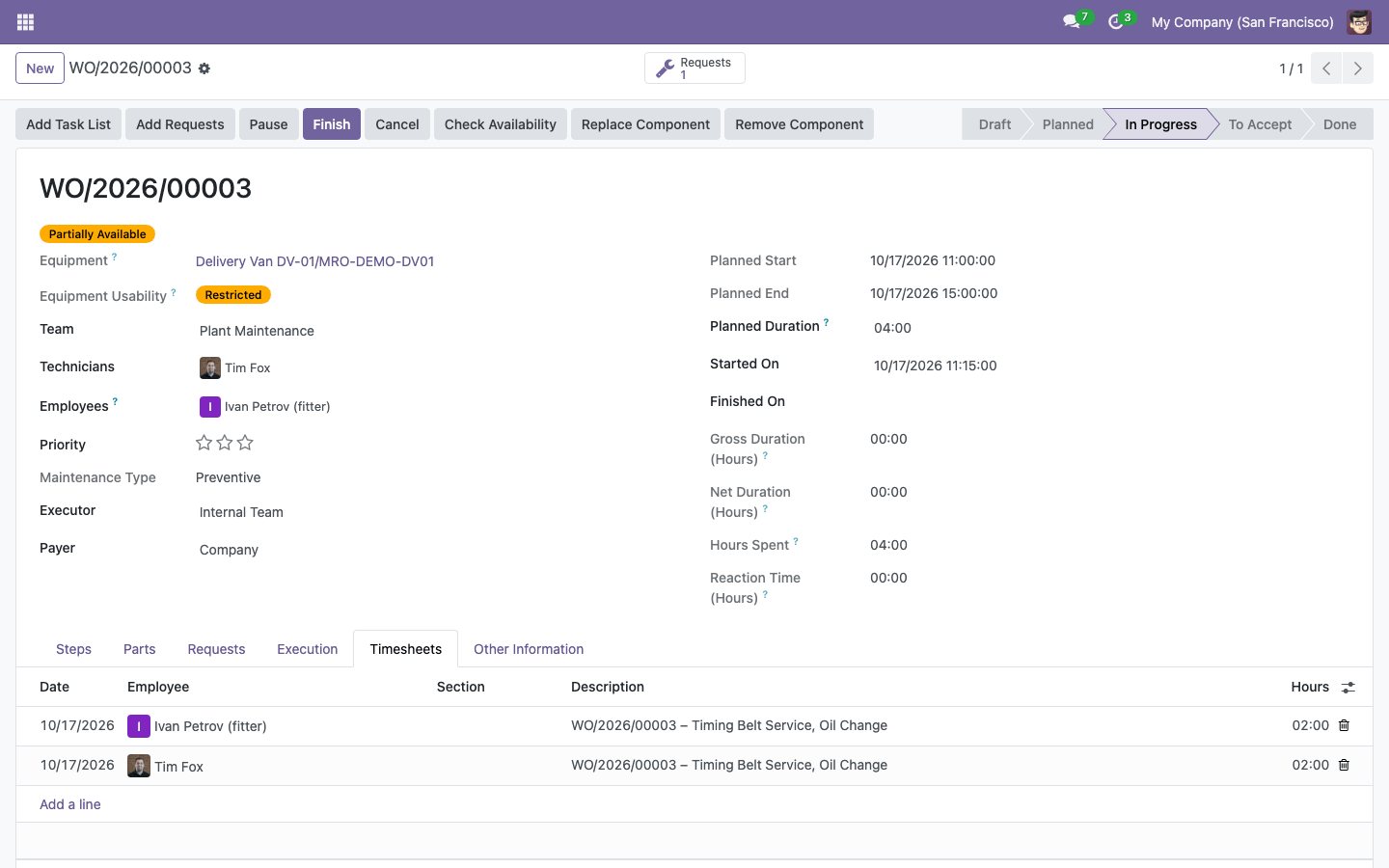This screenshot has width=1389, height=868.
Task: Open the Requests tab
Action: click(216, 649)
